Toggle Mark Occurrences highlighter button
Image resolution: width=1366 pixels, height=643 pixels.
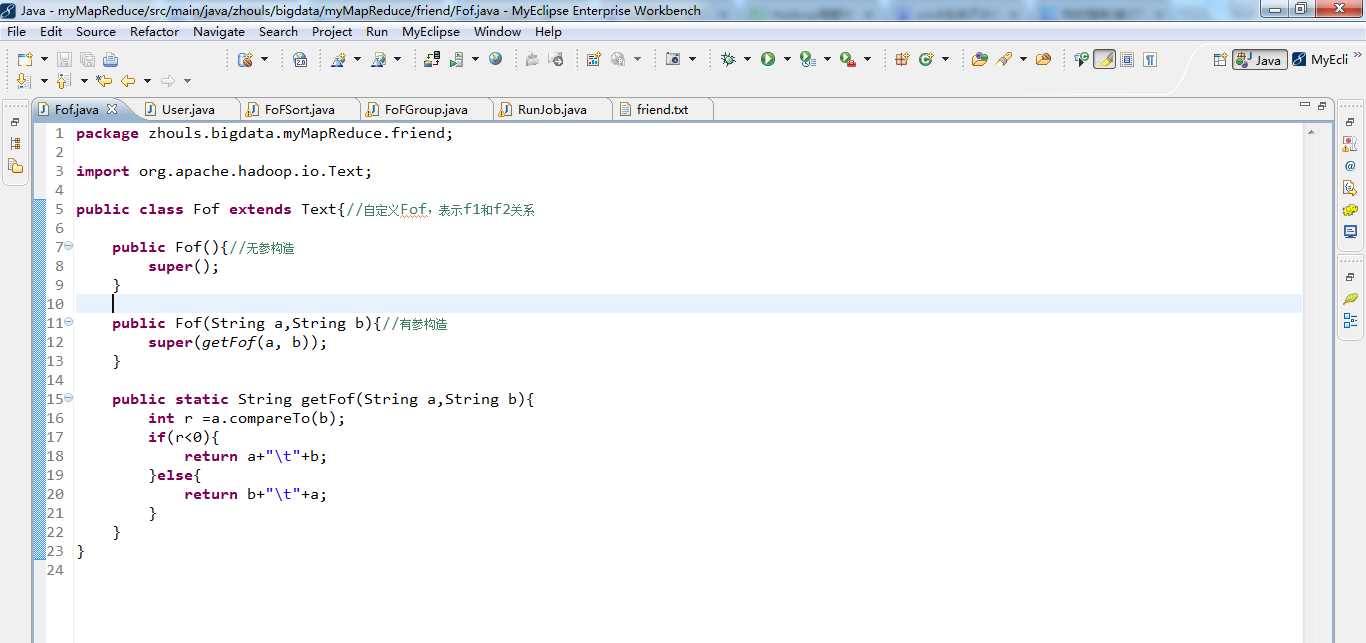tap(1104, 59)
